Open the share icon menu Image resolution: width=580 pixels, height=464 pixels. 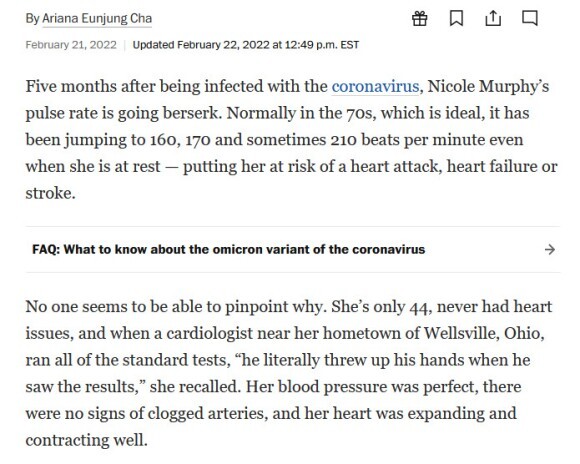coord(493,18)
